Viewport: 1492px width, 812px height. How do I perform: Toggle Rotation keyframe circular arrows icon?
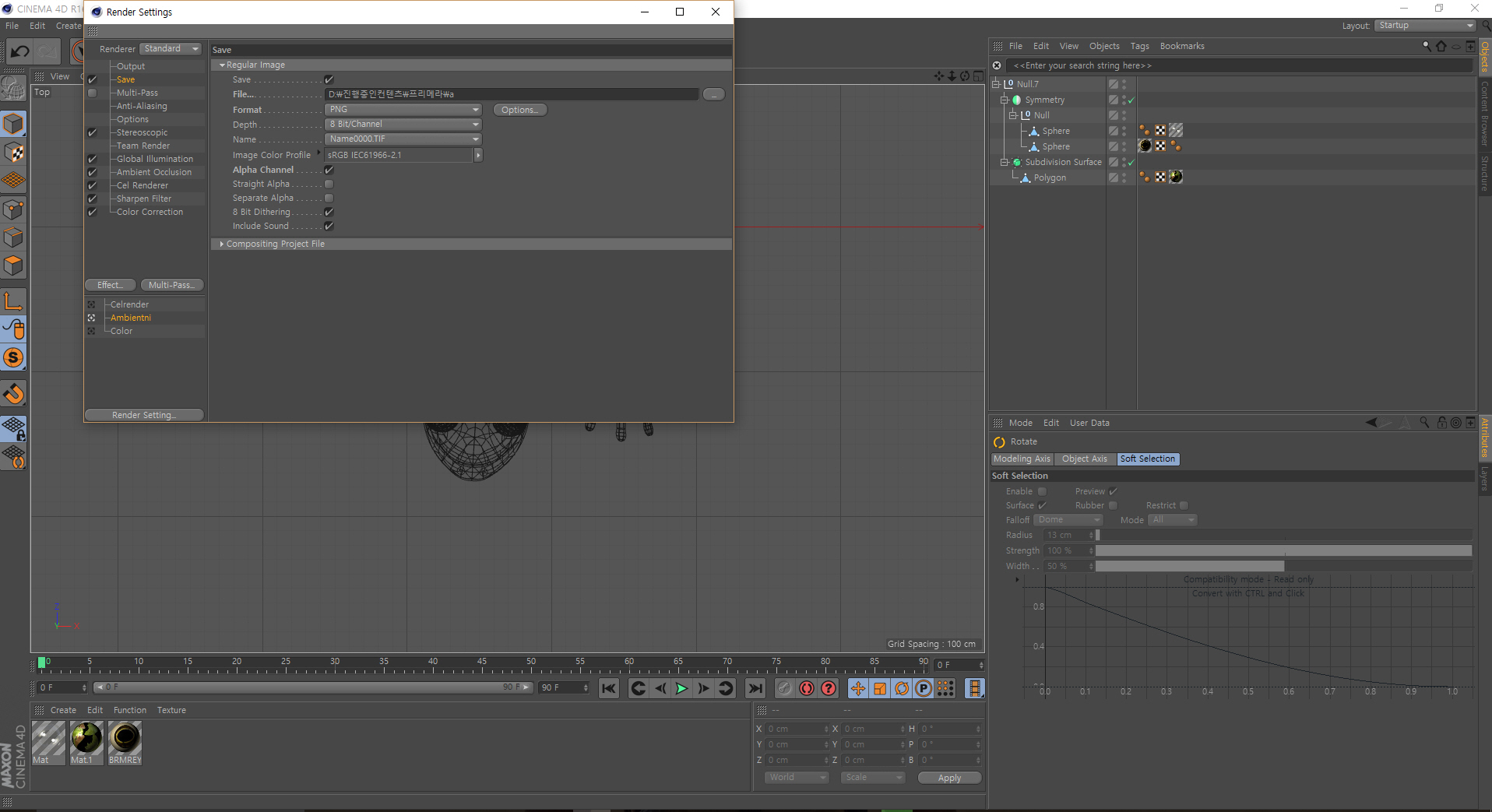tap(902, 688)
